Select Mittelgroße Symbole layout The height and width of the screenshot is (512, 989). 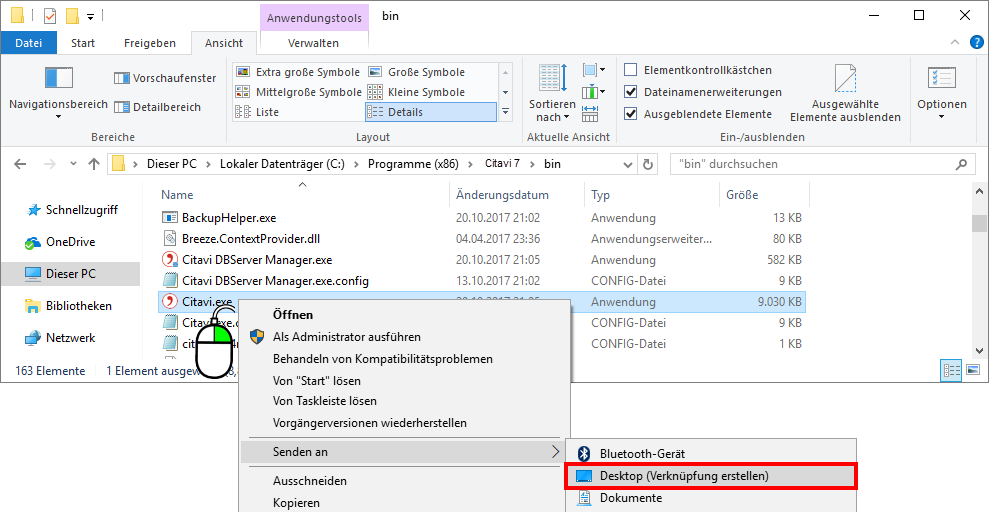click(x=298, y=92)
